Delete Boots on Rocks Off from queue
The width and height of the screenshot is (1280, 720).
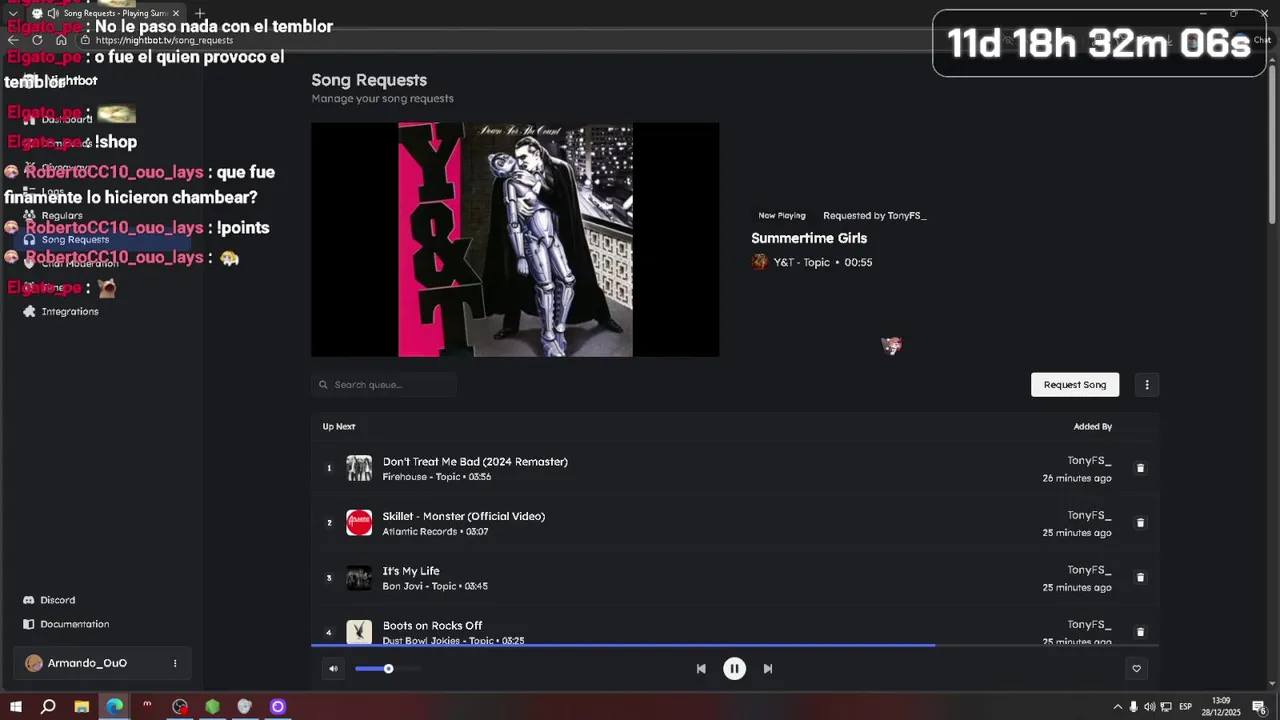pyautogui.click(x=1140, y=632)
